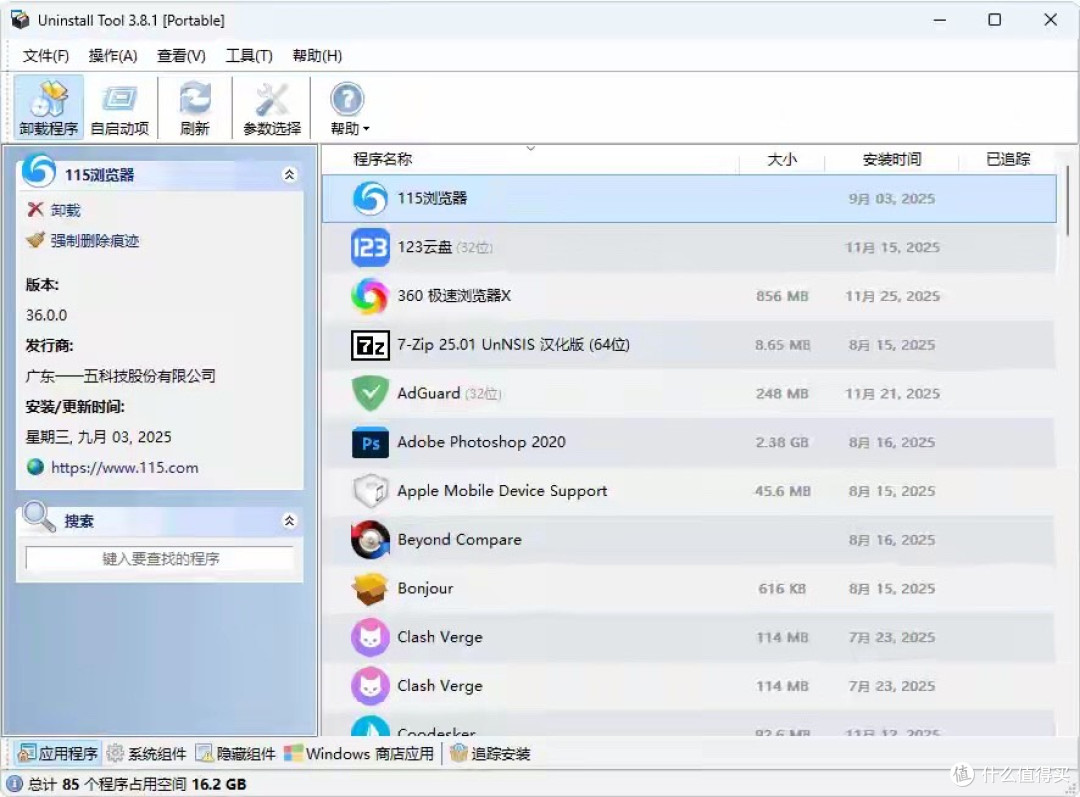Click the partially visible Coodesker row
Screen dimensions: 1080x797
coord(689,725)
